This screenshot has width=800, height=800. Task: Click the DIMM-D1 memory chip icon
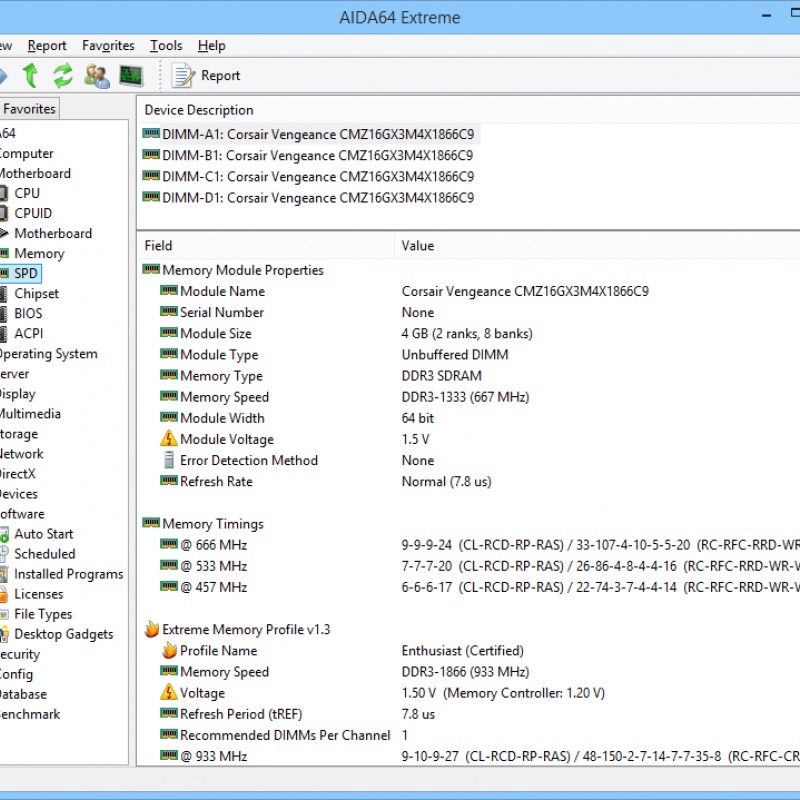click(151, 196)
